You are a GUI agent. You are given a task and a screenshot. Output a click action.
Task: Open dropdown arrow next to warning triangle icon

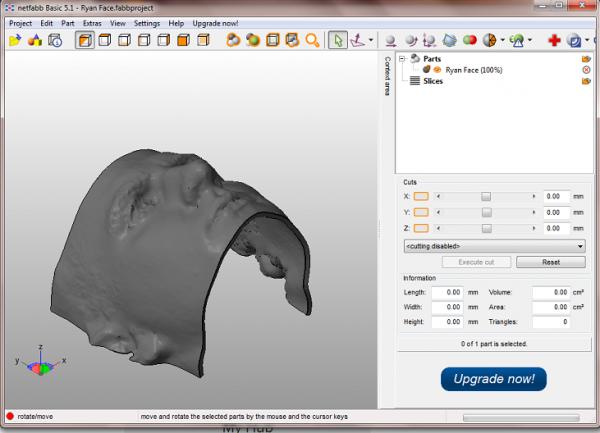pos(530,40)
